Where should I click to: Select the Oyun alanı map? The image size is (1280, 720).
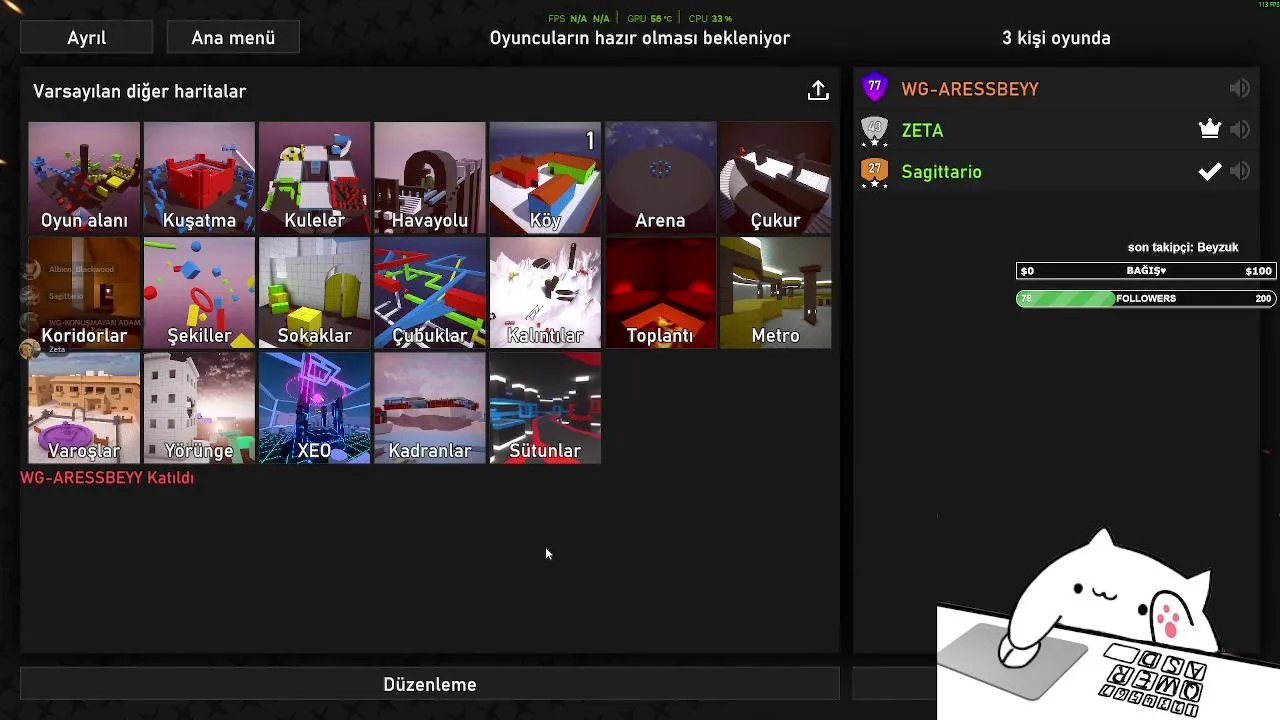point(84,178)
